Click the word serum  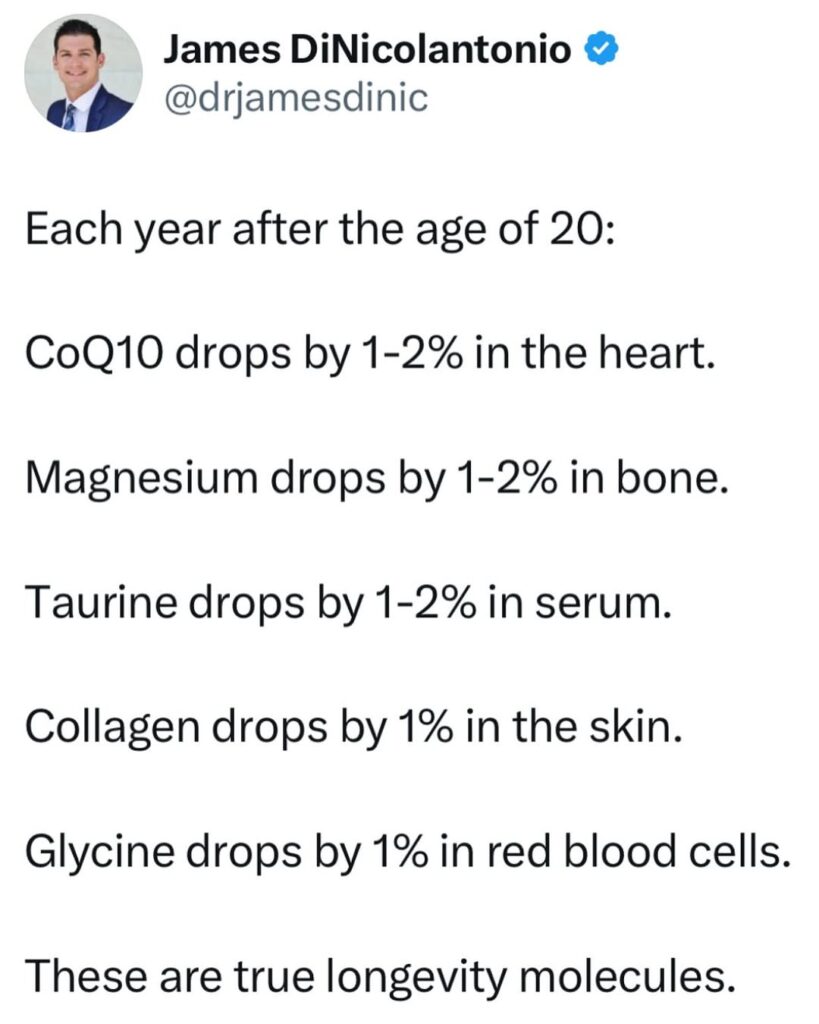[603, 604]
